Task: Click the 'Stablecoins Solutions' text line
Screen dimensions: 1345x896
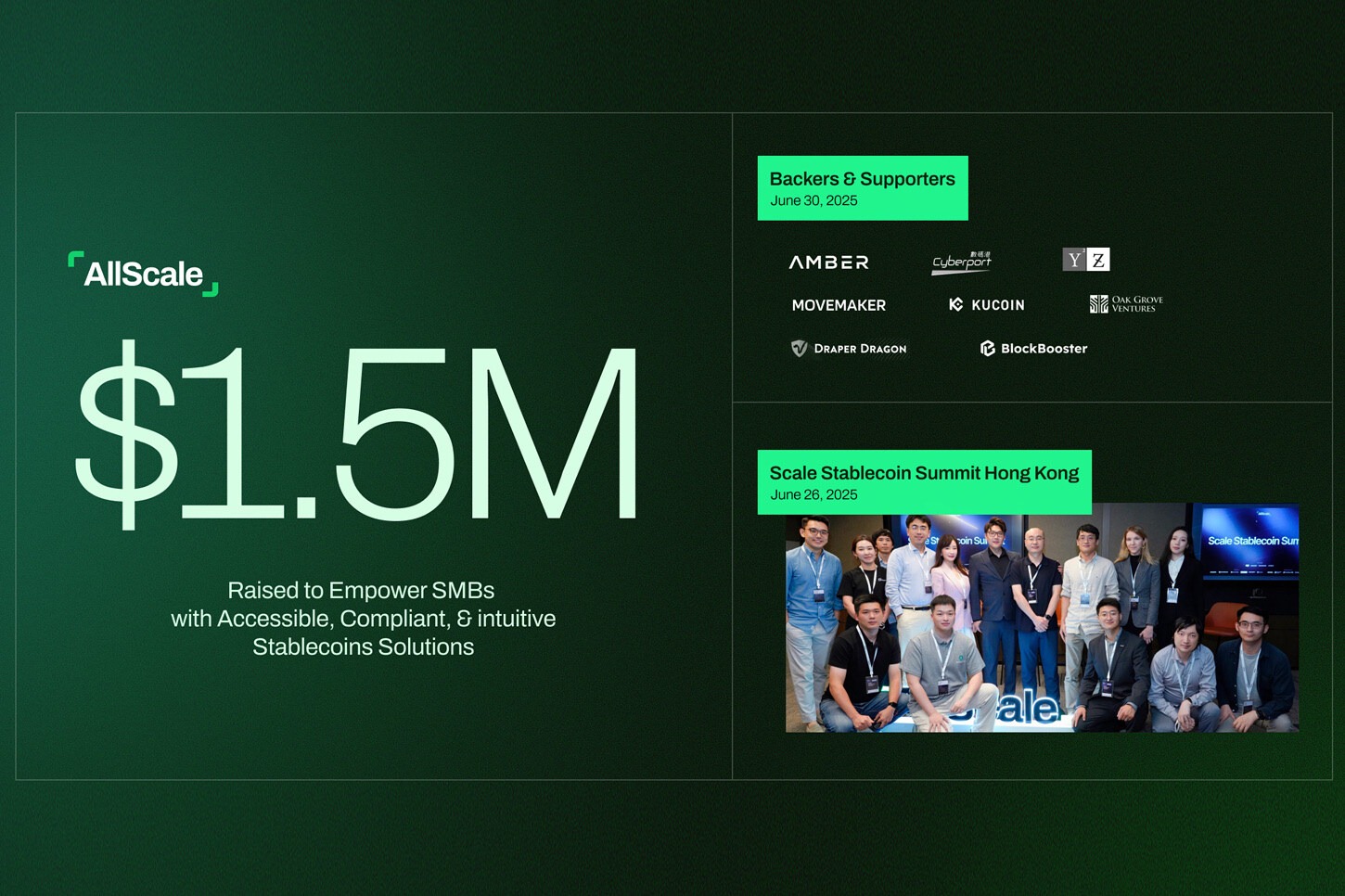Action: (363, 647)
